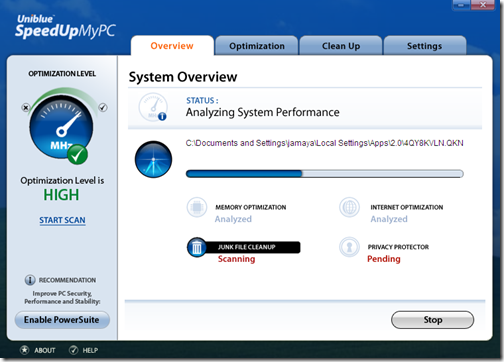504x362 pixels.
Task: Close the SpeedUpMyPC window
Action: coord(483,5)
